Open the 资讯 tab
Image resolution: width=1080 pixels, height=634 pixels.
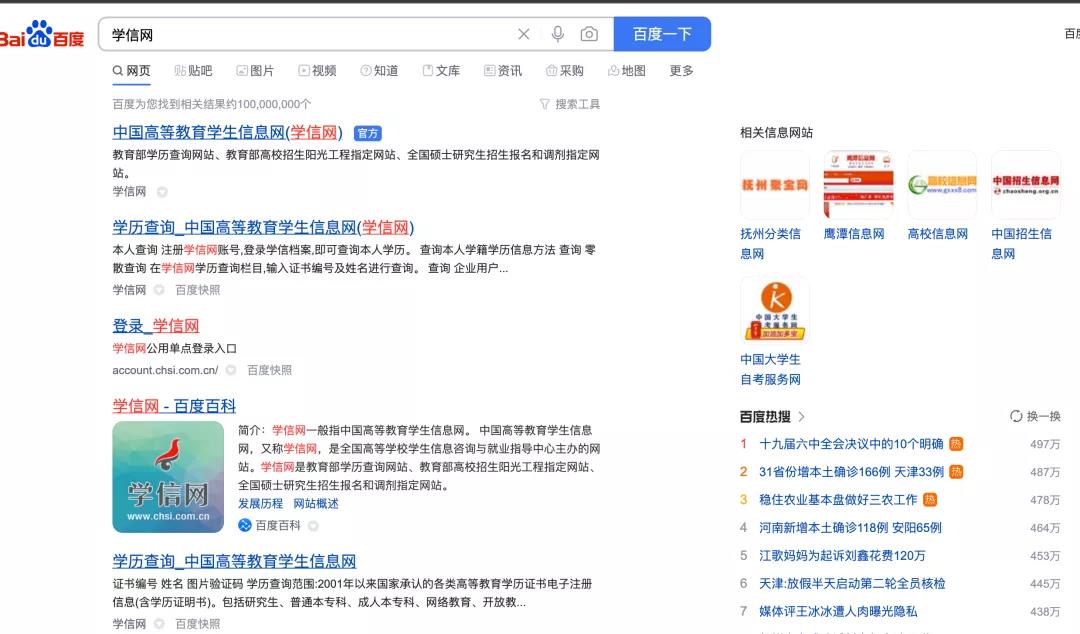(503, 70)
